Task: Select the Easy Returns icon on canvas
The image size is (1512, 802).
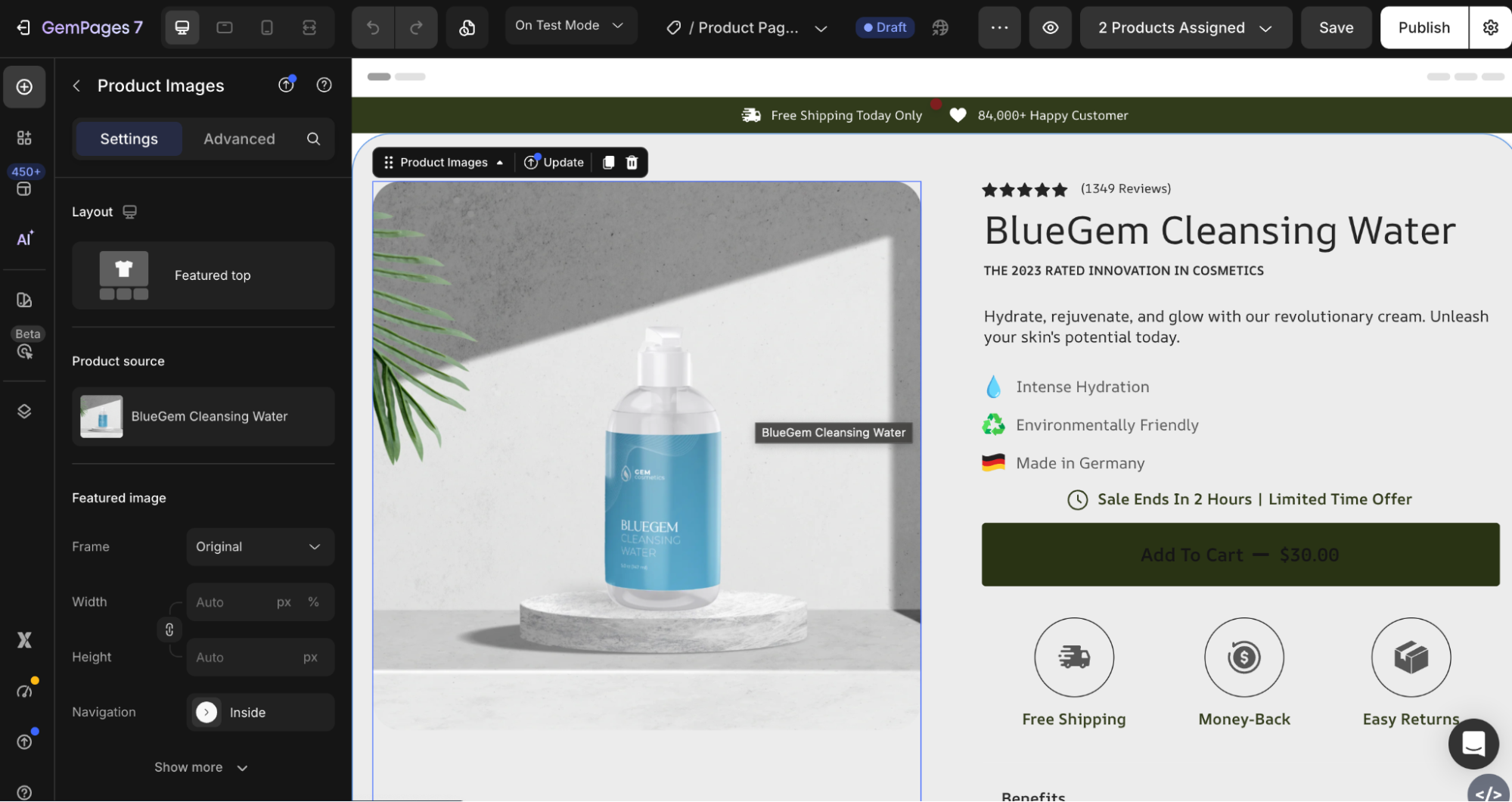Action: 1411,657
